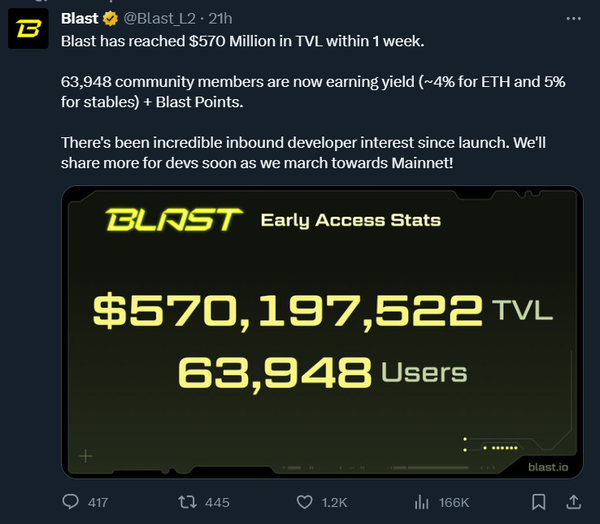
Task: Click the plus sign in the image corner
Action: [x=85, y=456]
